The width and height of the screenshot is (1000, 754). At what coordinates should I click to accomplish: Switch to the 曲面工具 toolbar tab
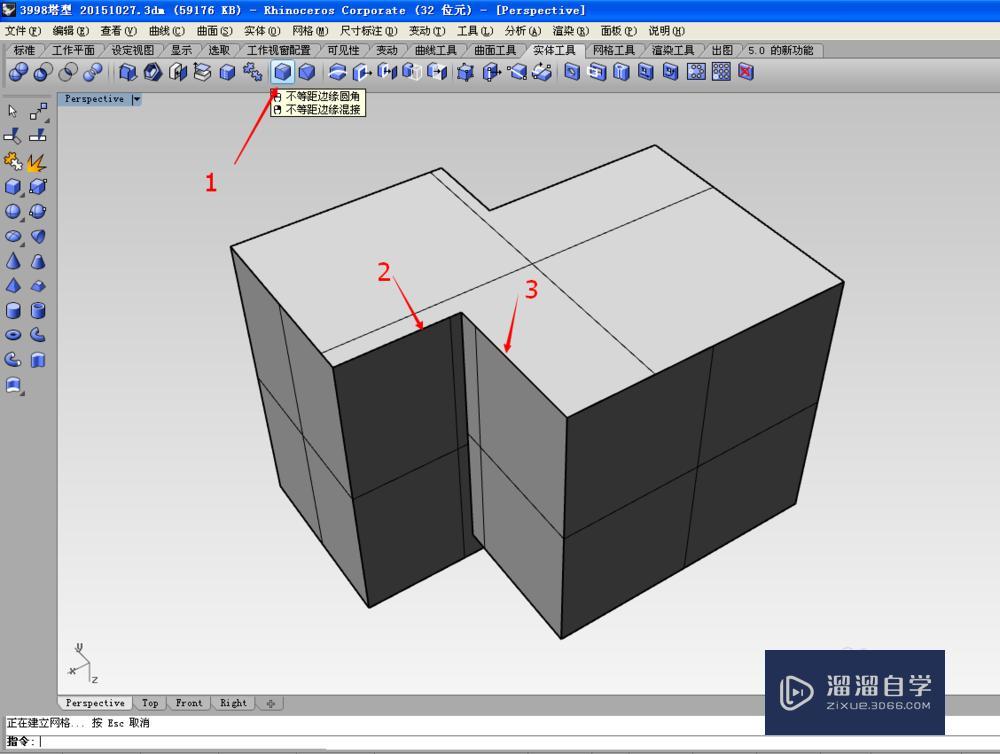495,50
